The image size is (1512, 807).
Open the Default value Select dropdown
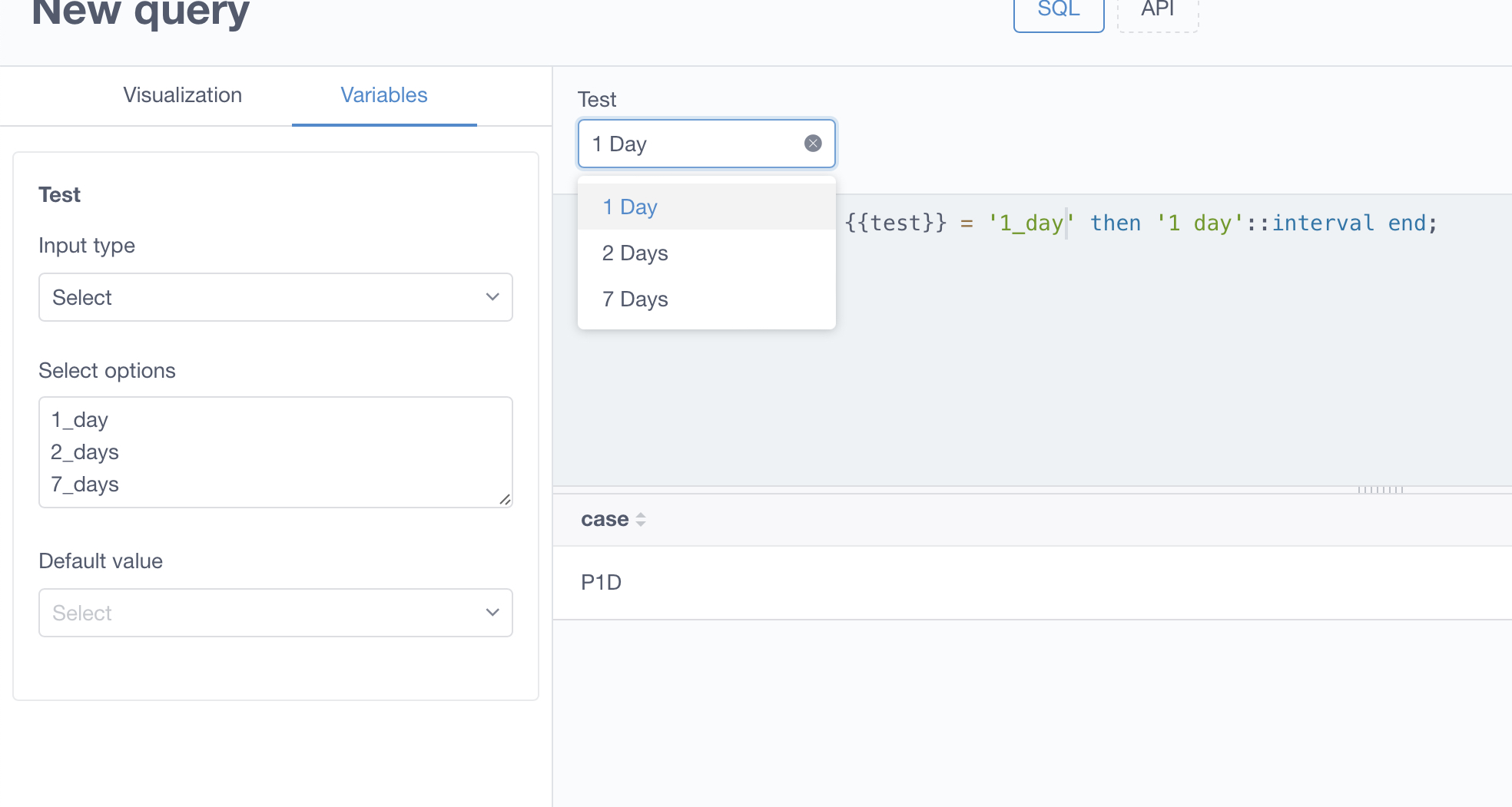(x=275, y=613)
